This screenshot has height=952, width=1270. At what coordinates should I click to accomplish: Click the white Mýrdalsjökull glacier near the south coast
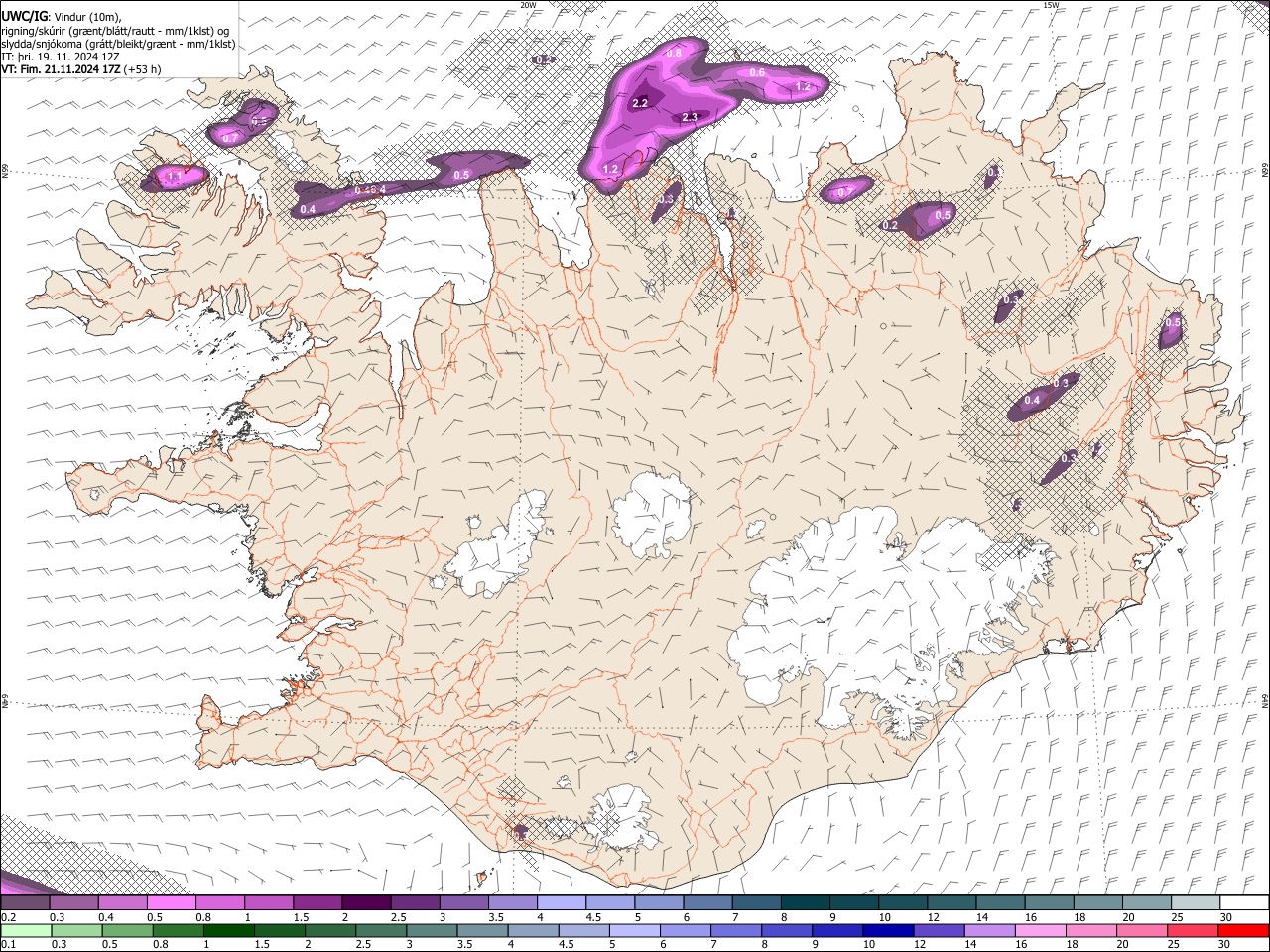point(623,818)
